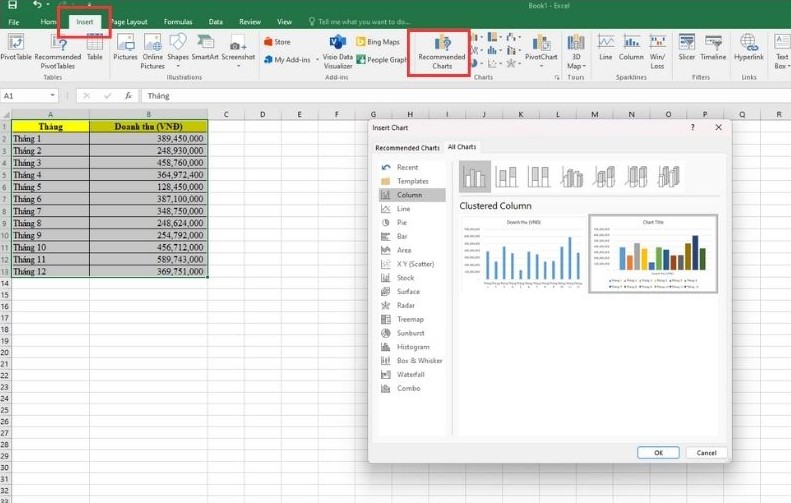
Task: Choose Box & Whisker chart type
Action: coord(418,360)
